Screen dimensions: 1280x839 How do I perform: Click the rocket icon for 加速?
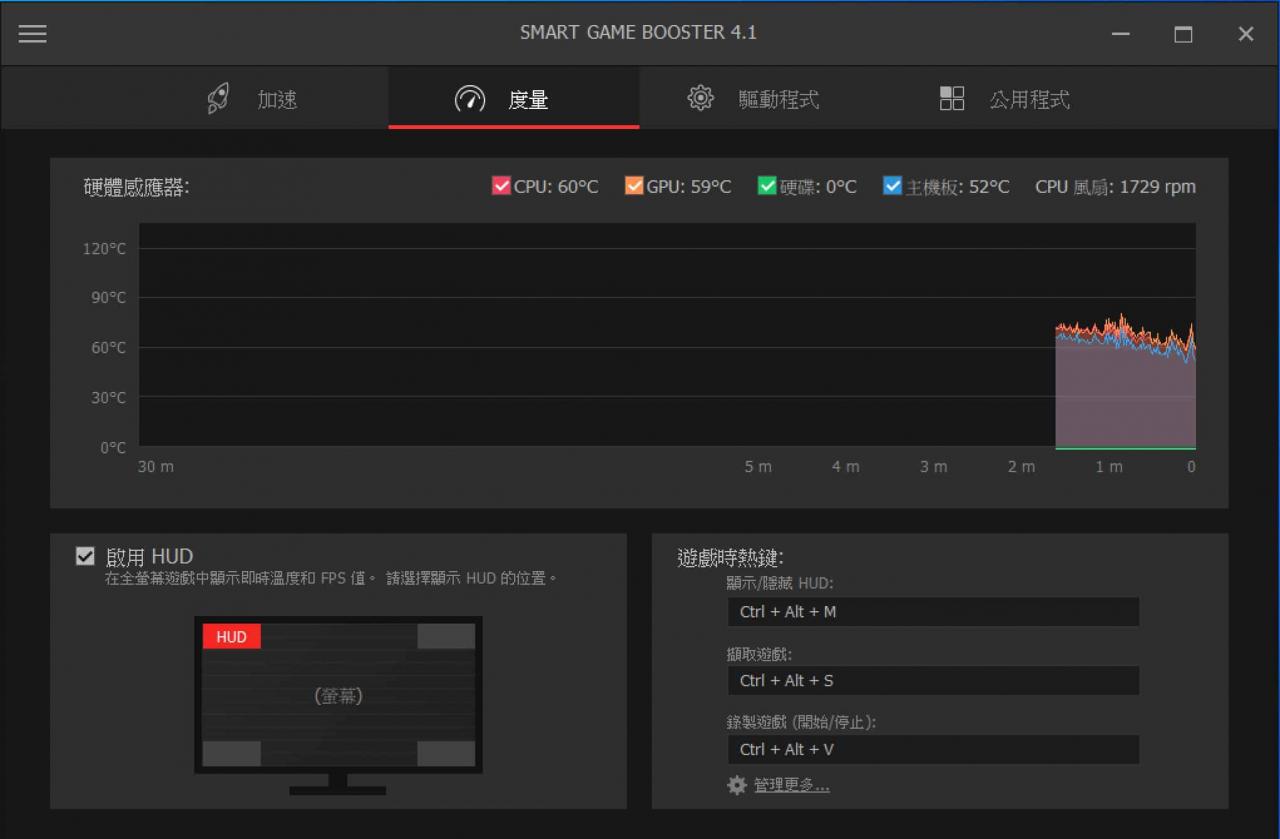click(218, 99)
